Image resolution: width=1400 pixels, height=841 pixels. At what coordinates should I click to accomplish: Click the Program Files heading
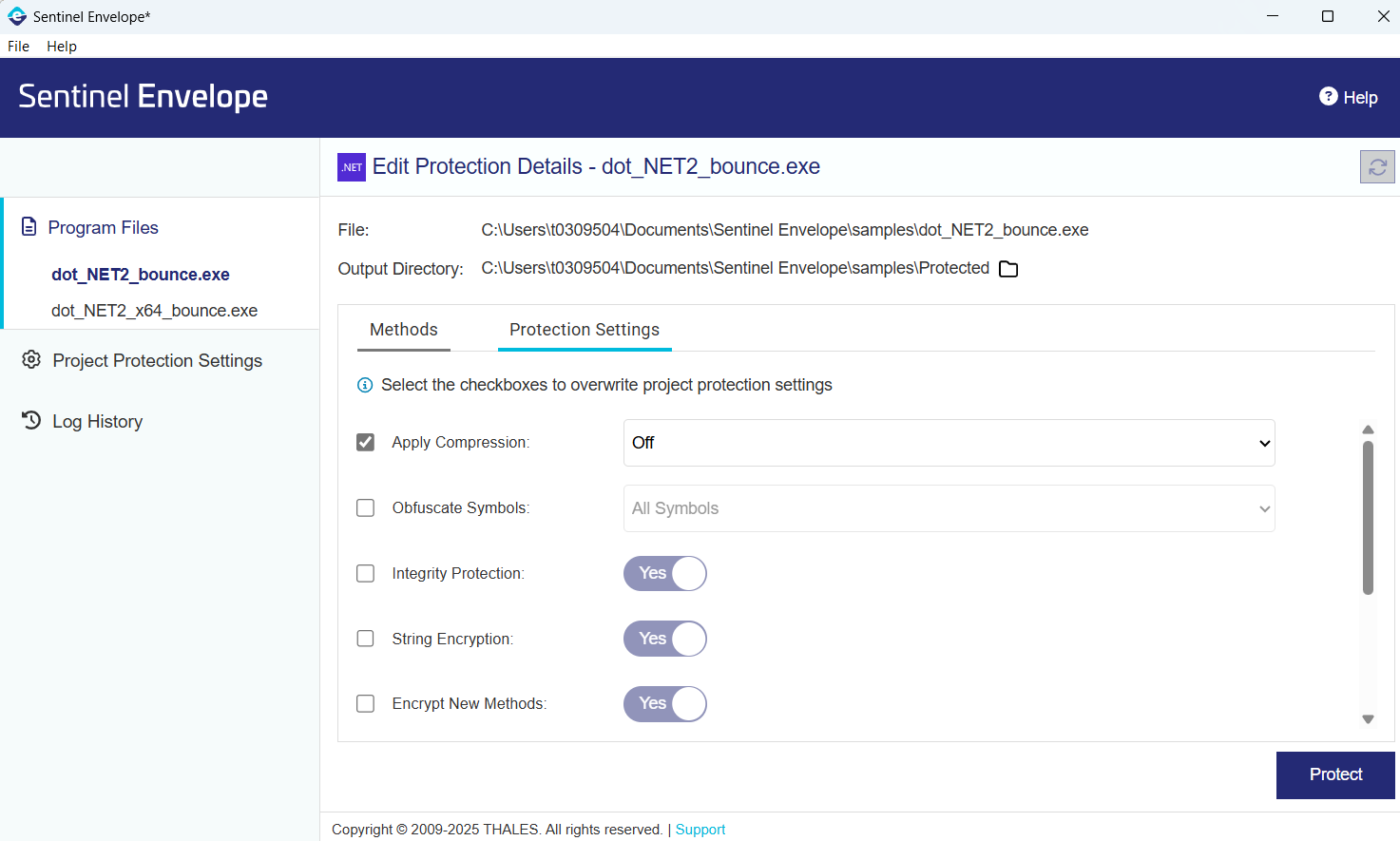(x=104, y=227)
